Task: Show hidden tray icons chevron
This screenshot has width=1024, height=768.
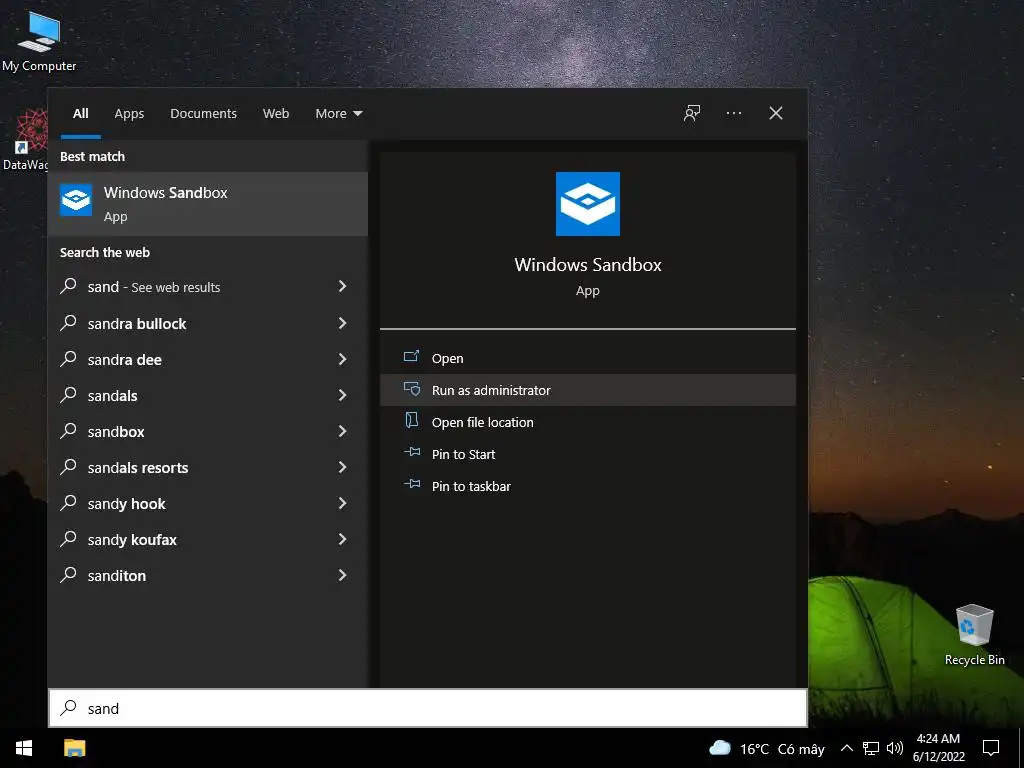Action: coord(846,748)
